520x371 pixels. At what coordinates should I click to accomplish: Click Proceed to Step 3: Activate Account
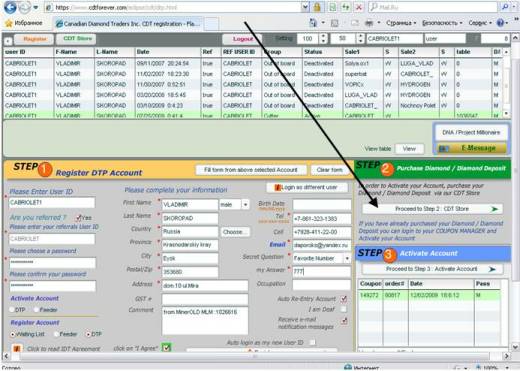coord(432,269)
